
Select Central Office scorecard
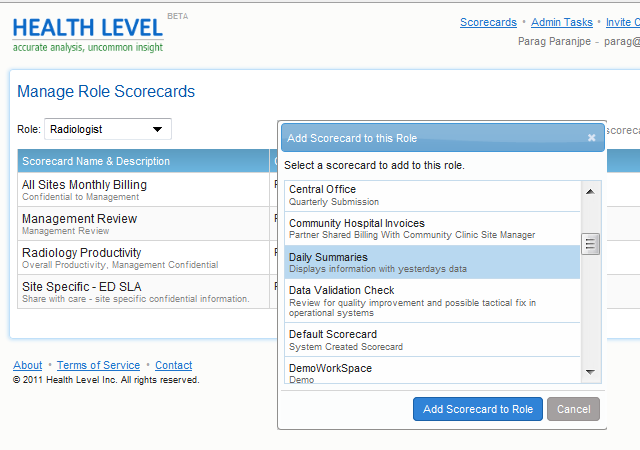(x=432, y=195)
